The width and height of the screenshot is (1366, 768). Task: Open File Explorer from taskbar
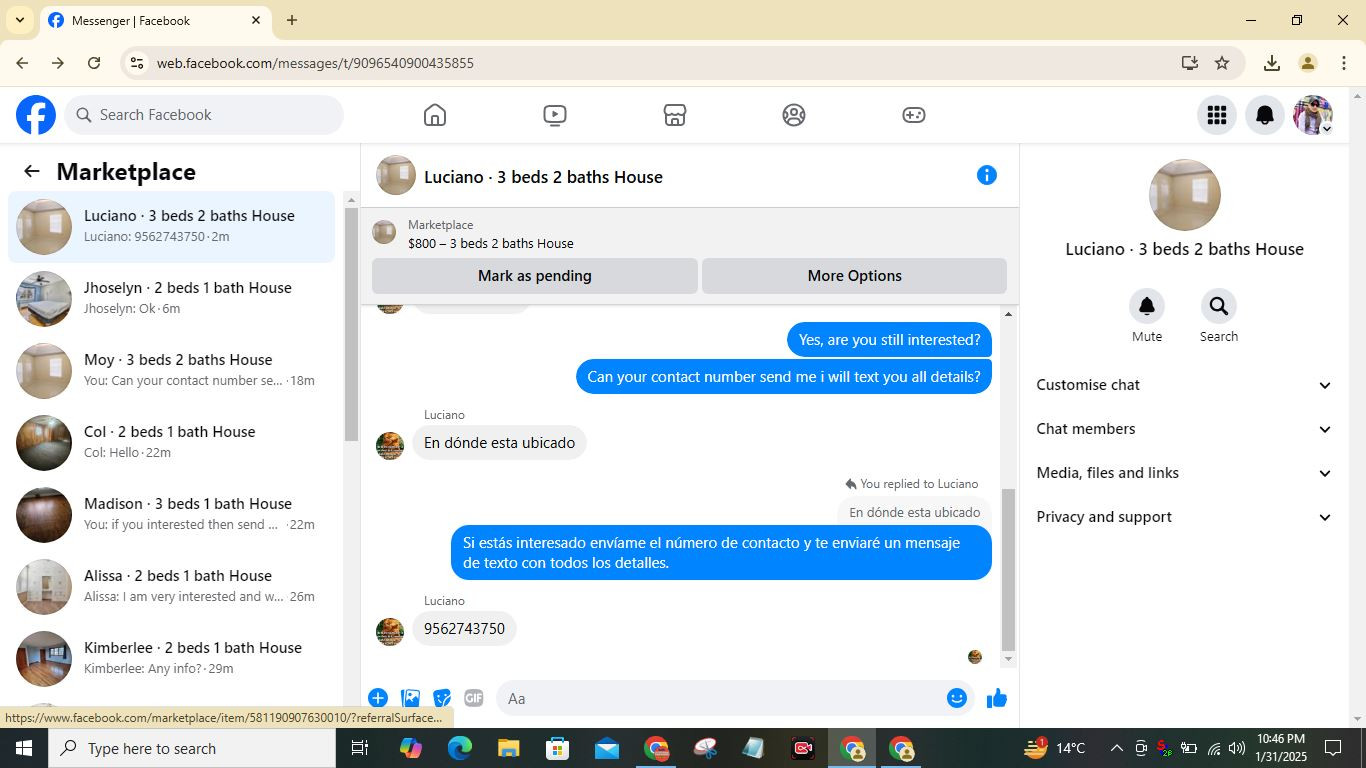pos(509,748)
